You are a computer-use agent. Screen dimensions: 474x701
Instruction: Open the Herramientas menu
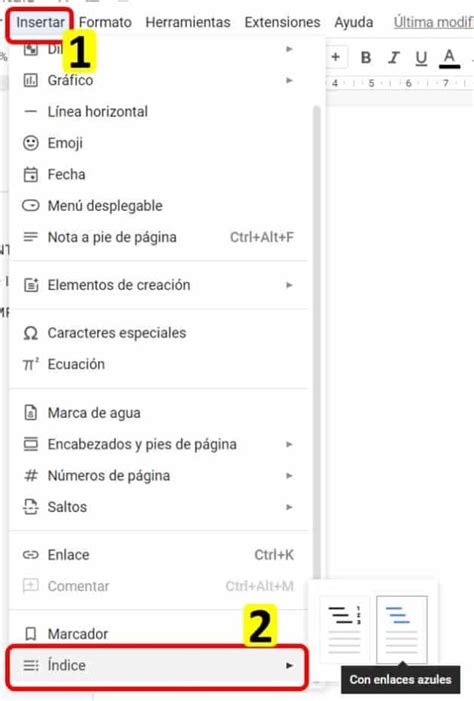(188, 22)
